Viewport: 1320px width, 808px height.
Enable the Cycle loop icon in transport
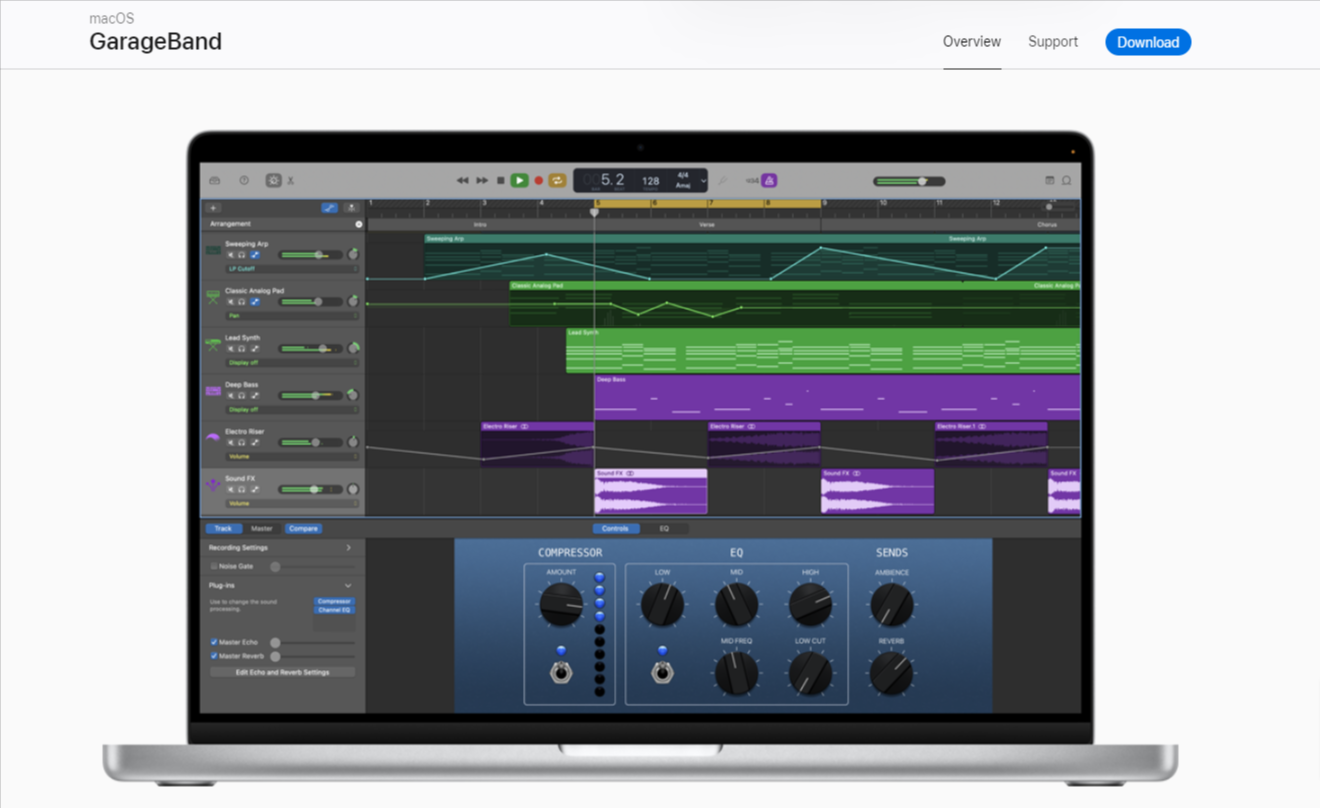pyautogui.click(x=557, y=180)
